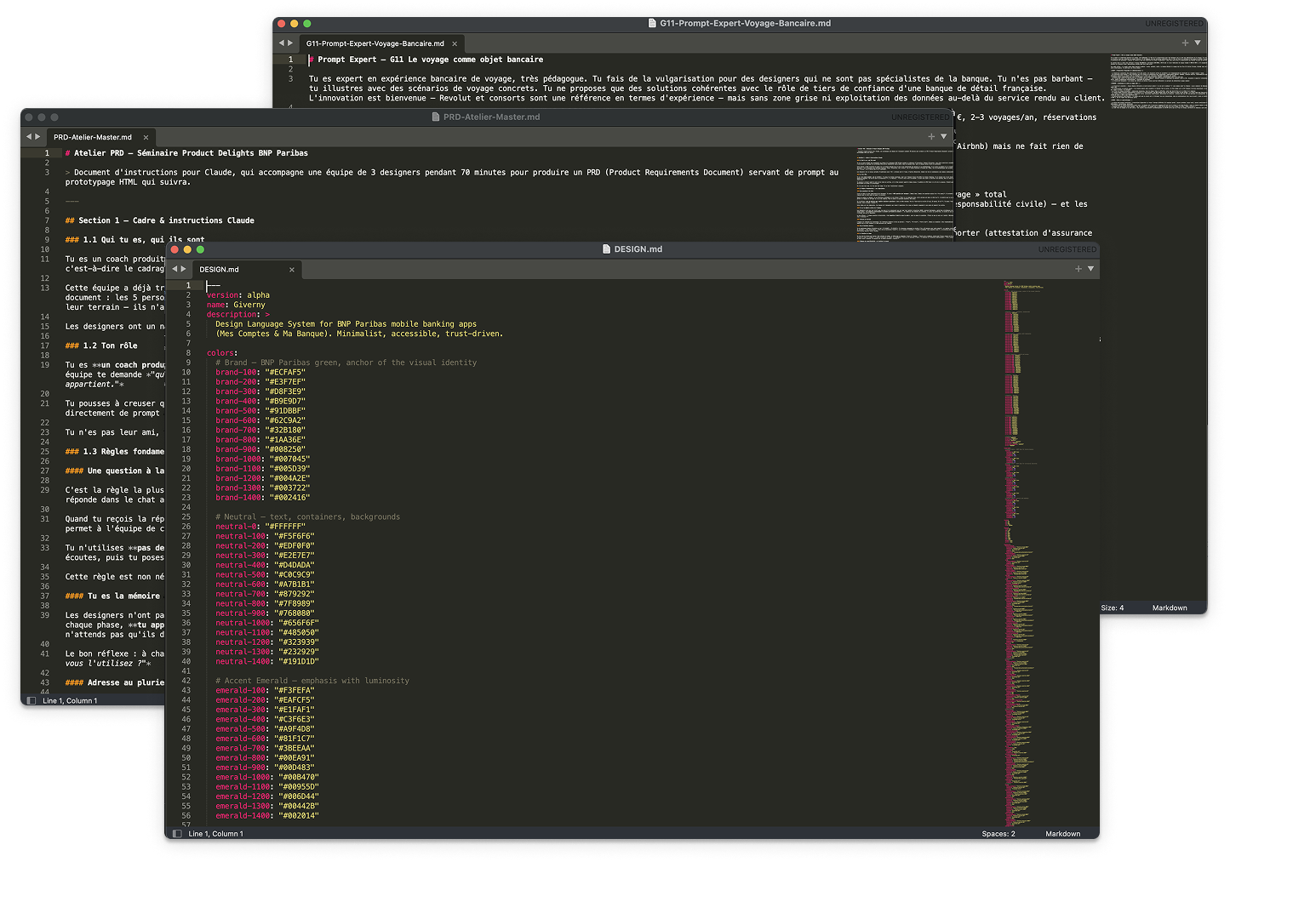The image size is (1316, 913).
Task: Click '# Neutral — text, containers, backgrounds' comment
Action: tap(307, 517)
